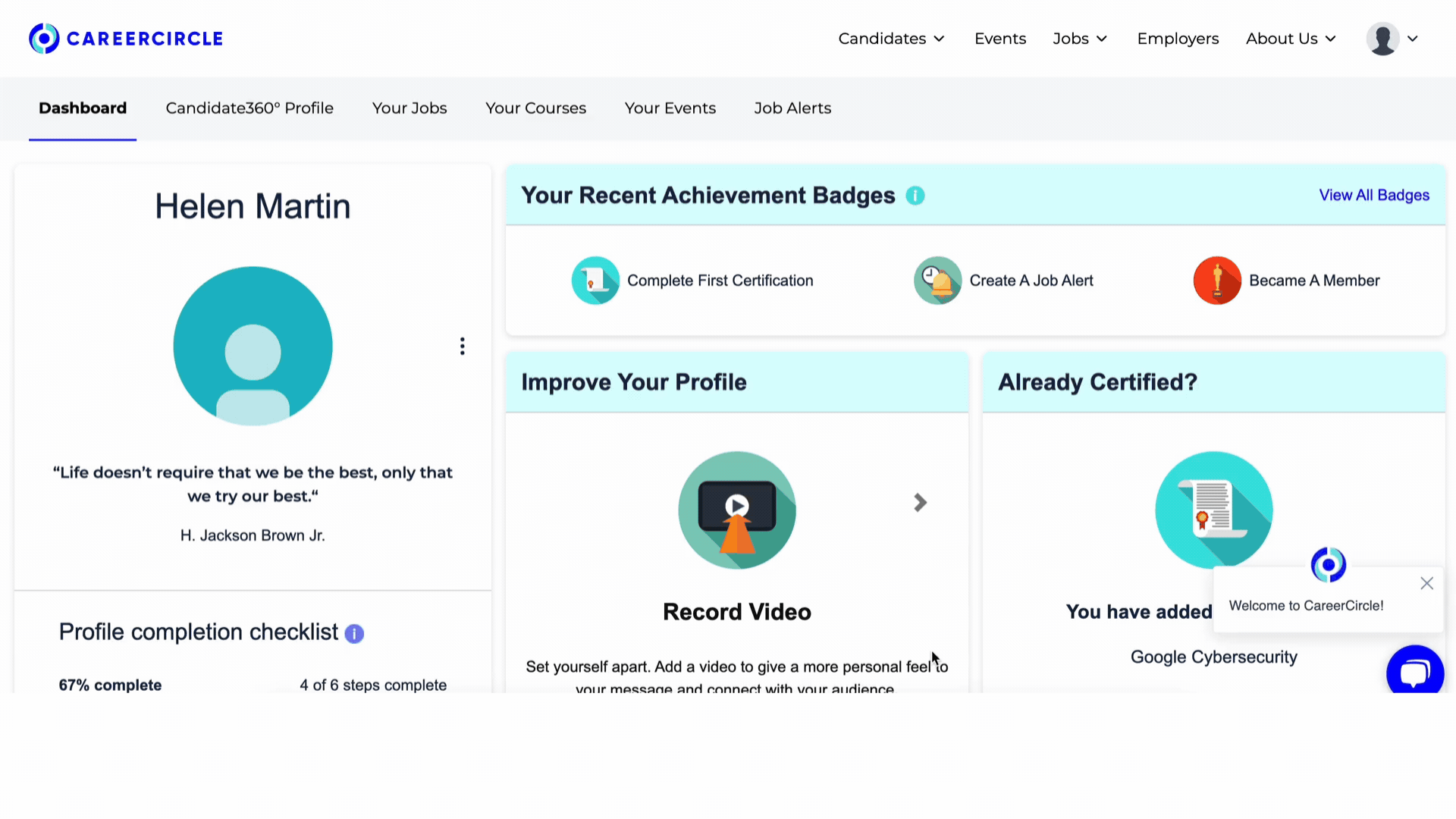Navigate to next Record Video slide arrow
This screenshot has height=819, width=1456.
coord(920,503)
